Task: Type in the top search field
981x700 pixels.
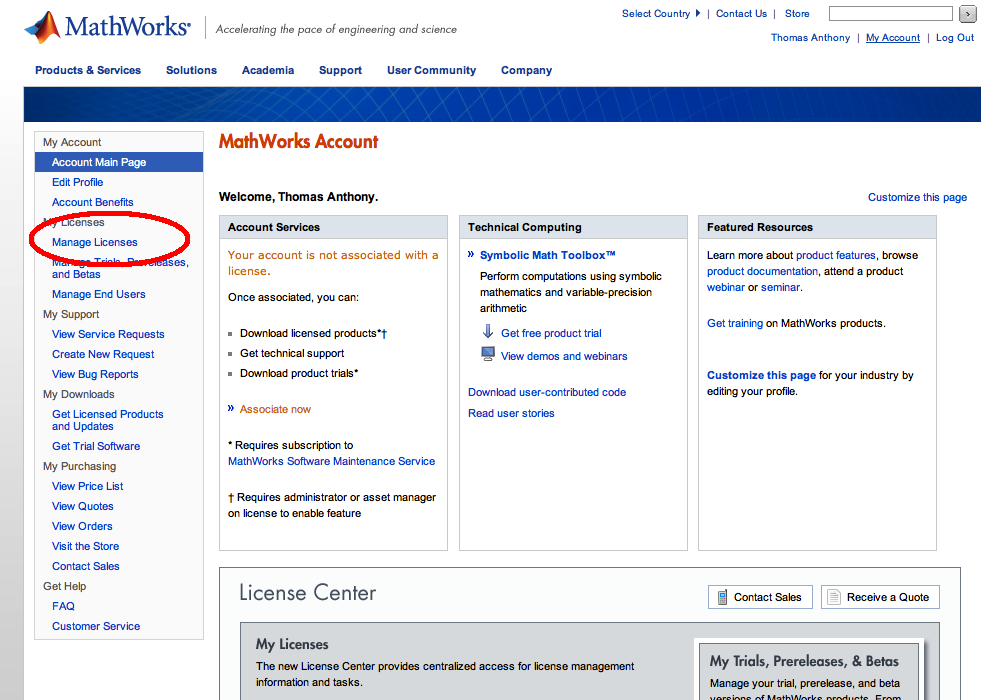Action: (890, 14)
